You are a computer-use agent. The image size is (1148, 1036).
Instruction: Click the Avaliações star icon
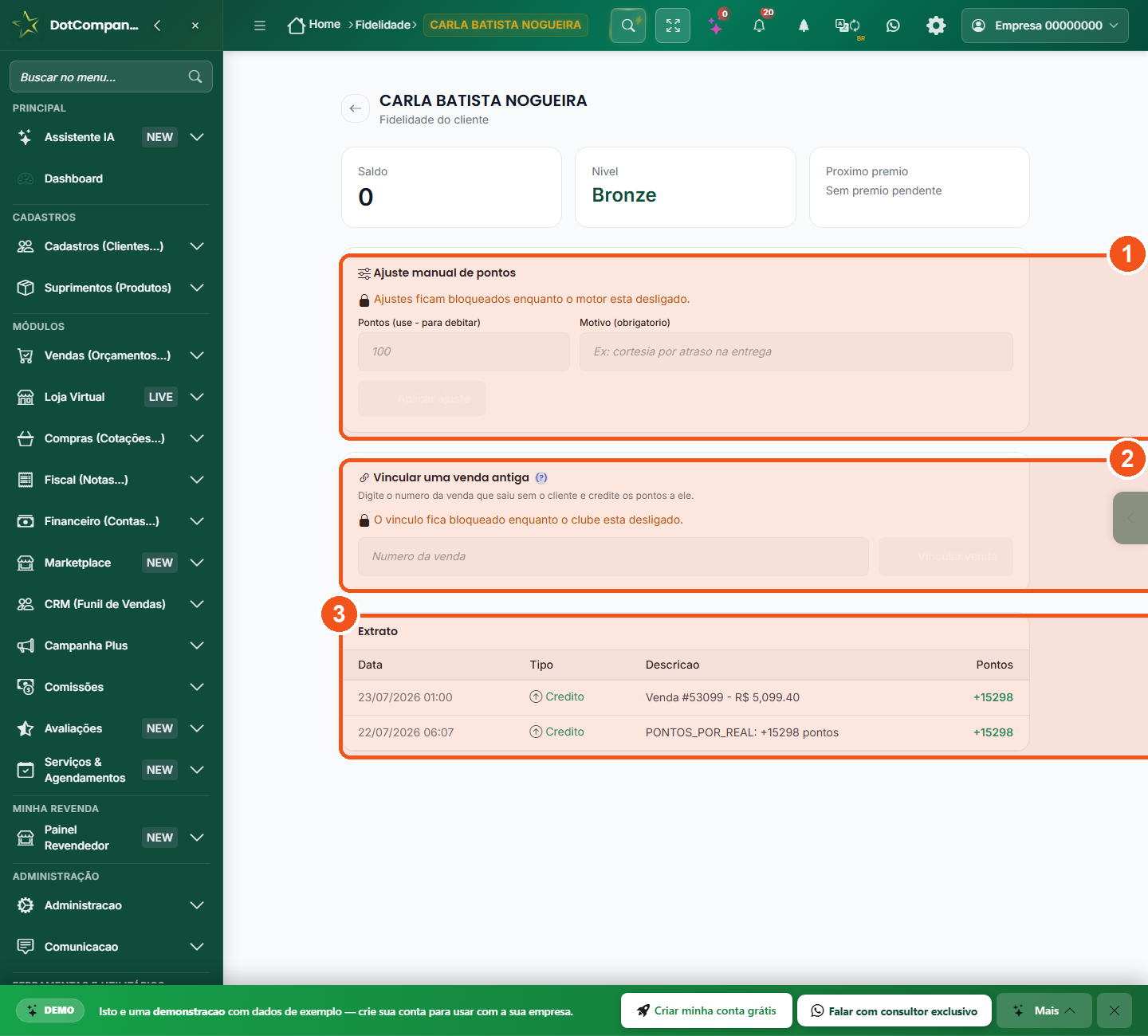[26, 728]
